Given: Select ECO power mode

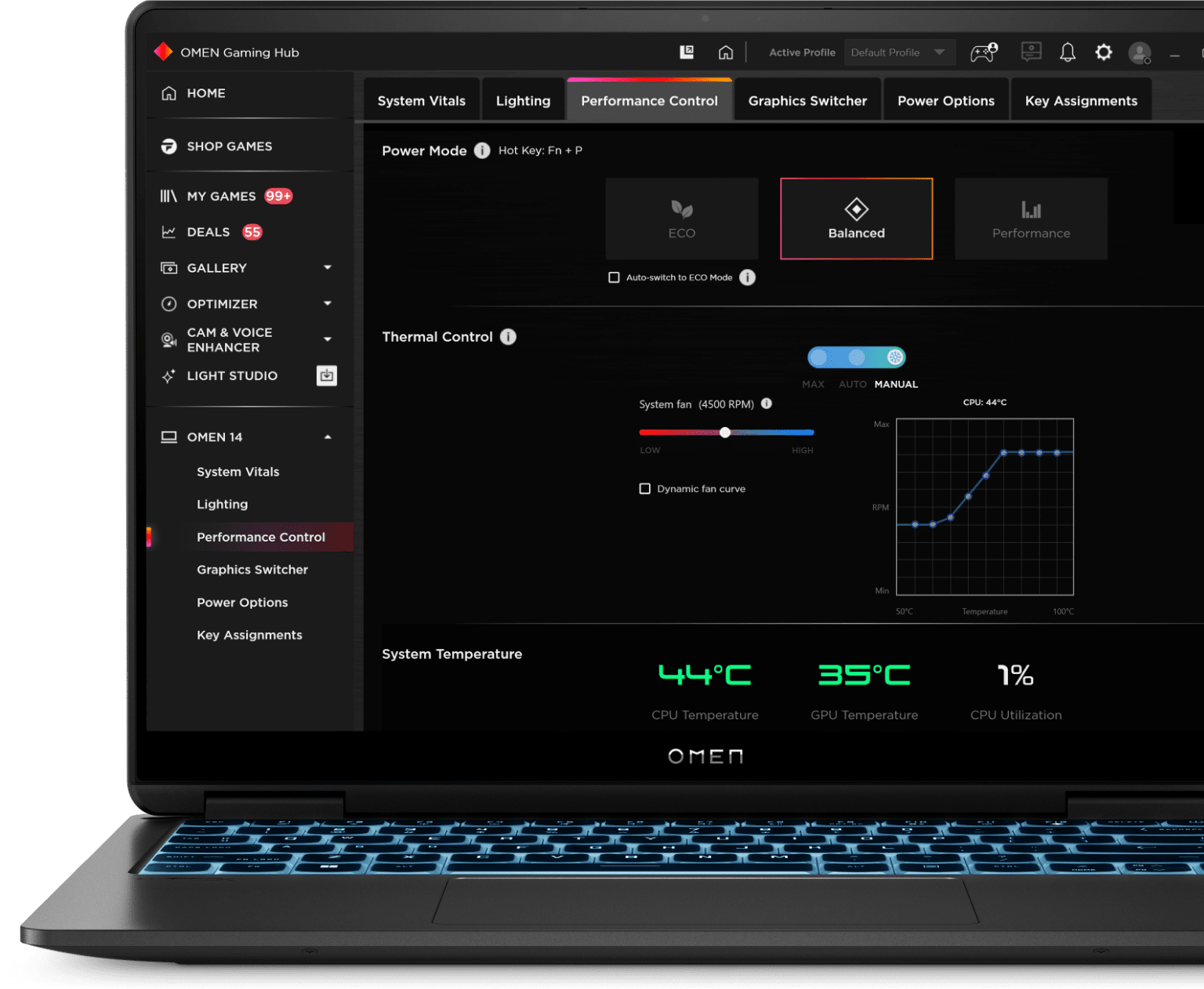Looking at the screenshot, I should tap(682, 219).
